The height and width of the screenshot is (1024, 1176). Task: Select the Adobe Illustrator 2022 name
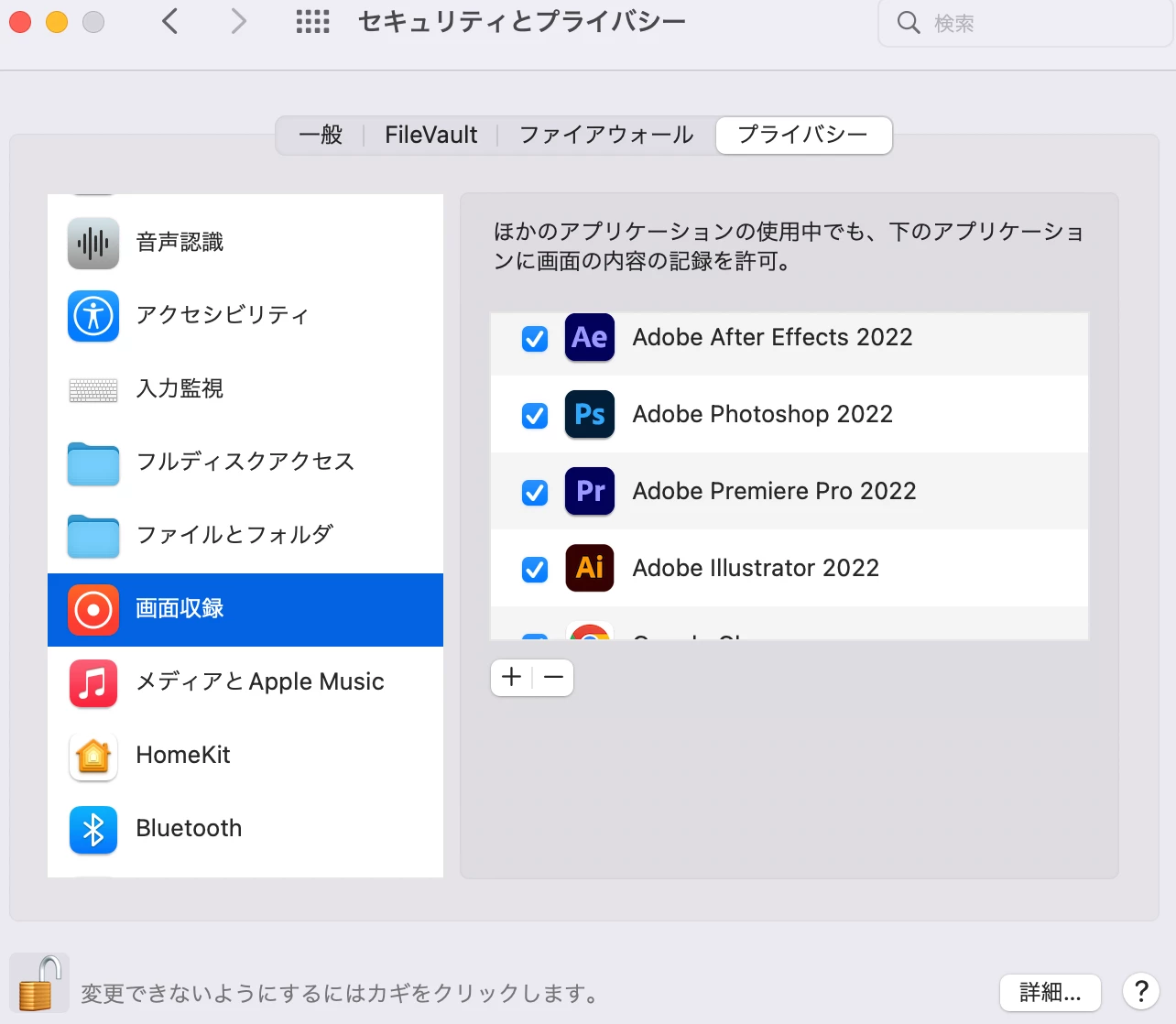click(756, 568)
